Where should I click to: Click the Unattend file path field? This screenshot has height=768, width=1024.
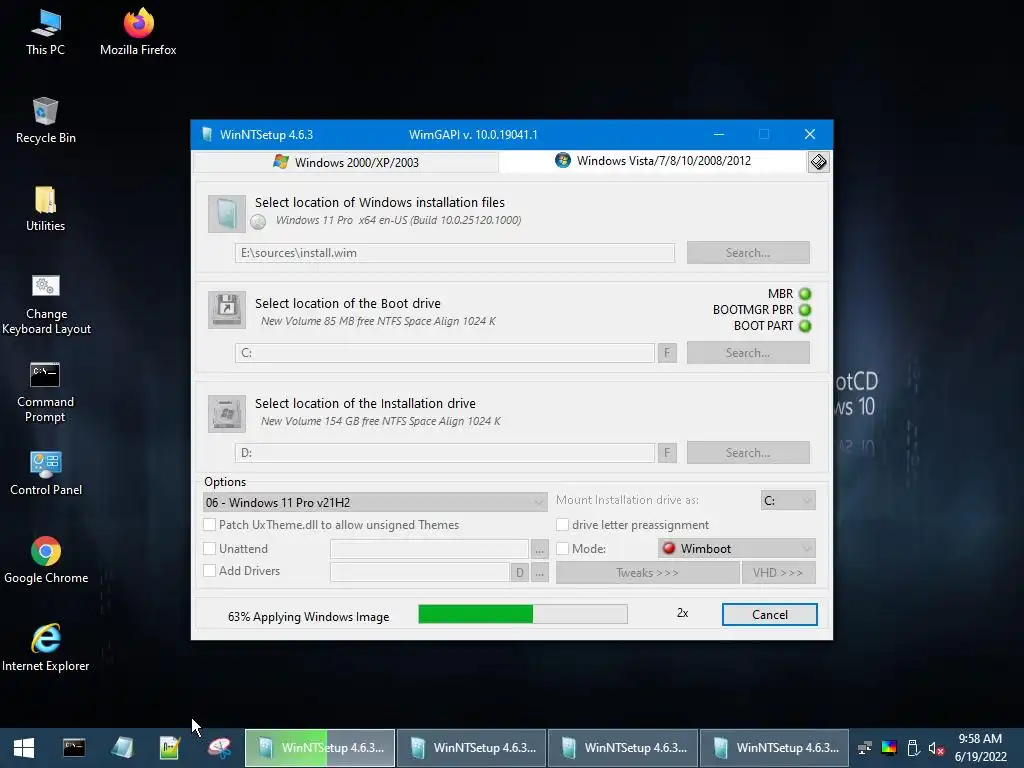[x=429, y=549]
